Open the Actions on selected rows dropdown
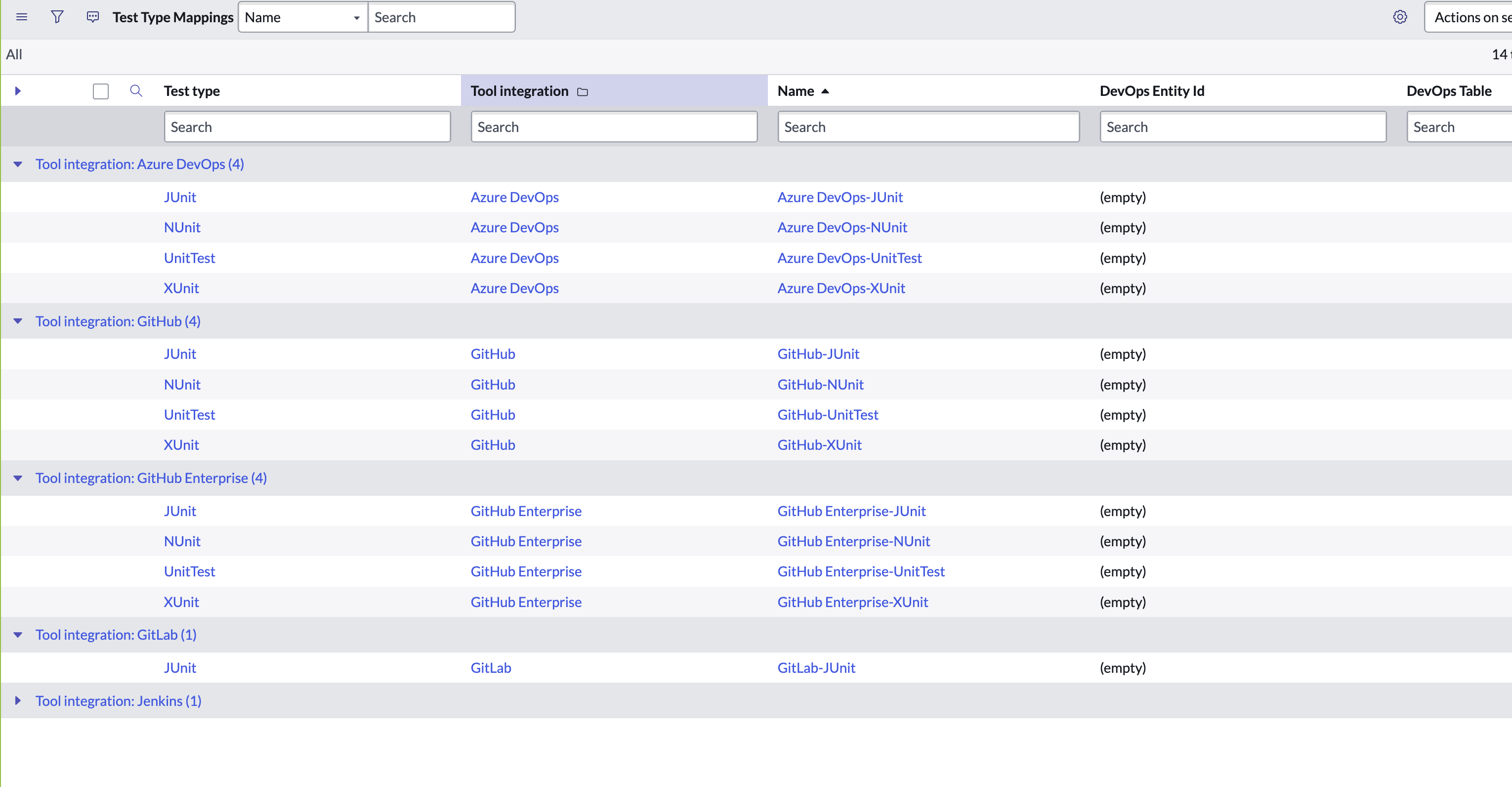 point(1468,17)
